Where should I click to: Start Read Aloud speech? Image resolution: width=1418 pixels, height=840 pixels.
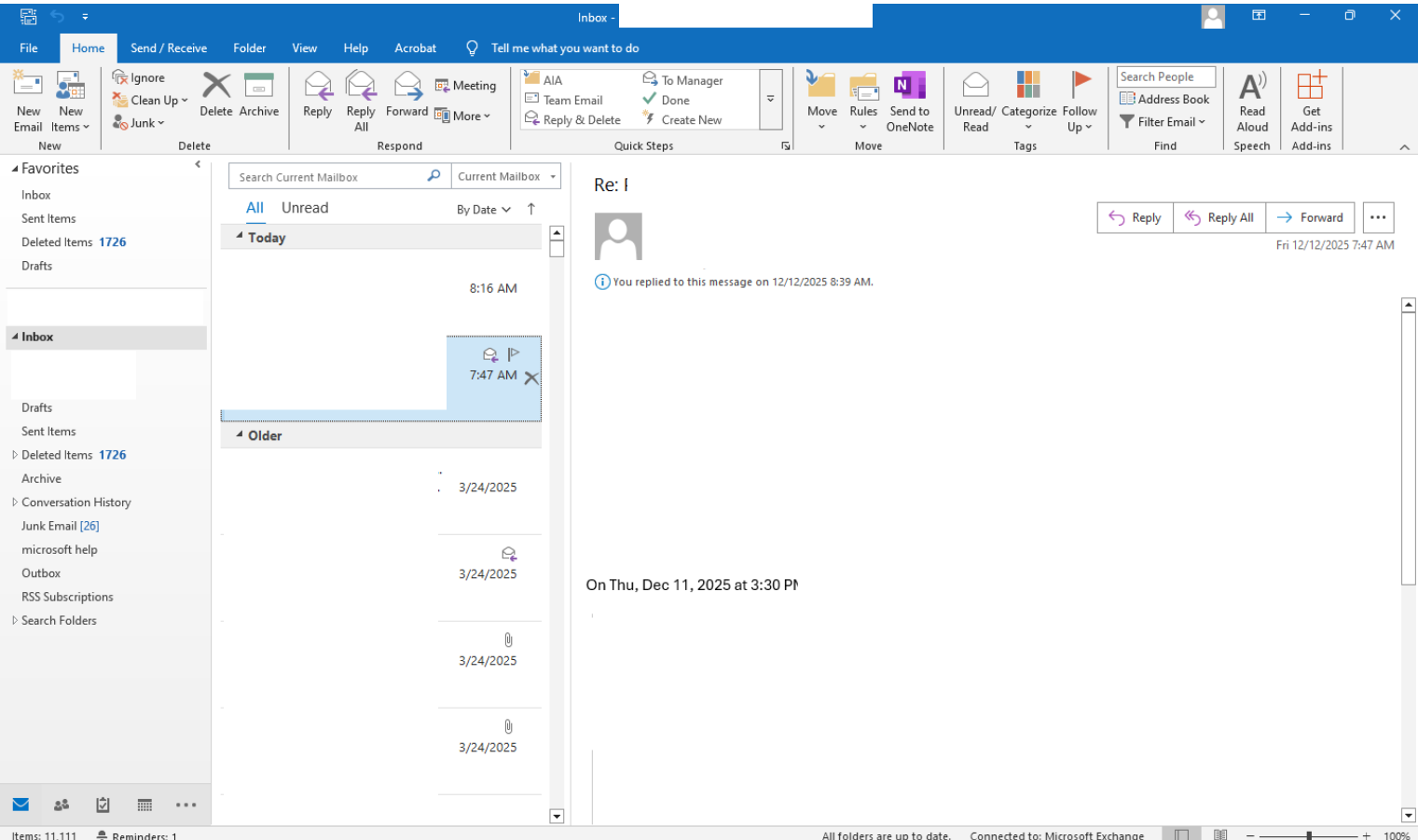click(1252, 102)
